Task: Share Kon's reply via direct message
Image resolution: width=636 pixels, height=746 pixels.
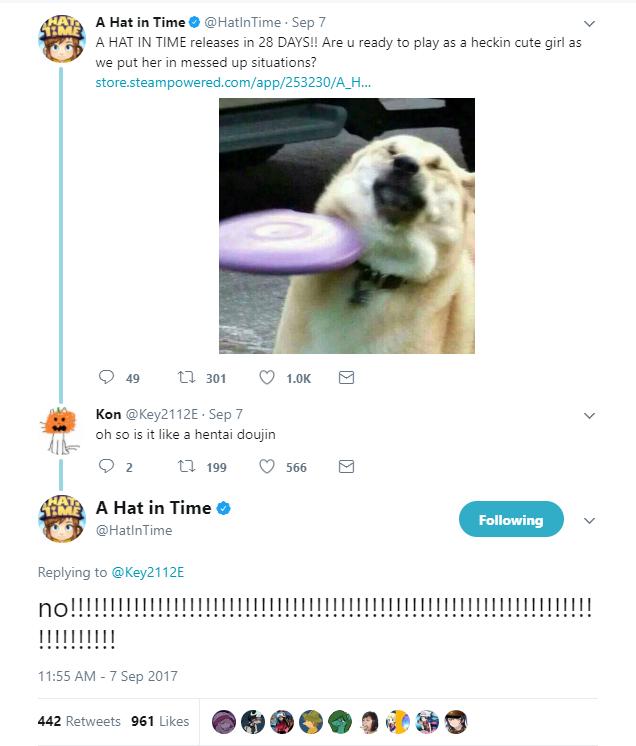Action: coord(346,467)
